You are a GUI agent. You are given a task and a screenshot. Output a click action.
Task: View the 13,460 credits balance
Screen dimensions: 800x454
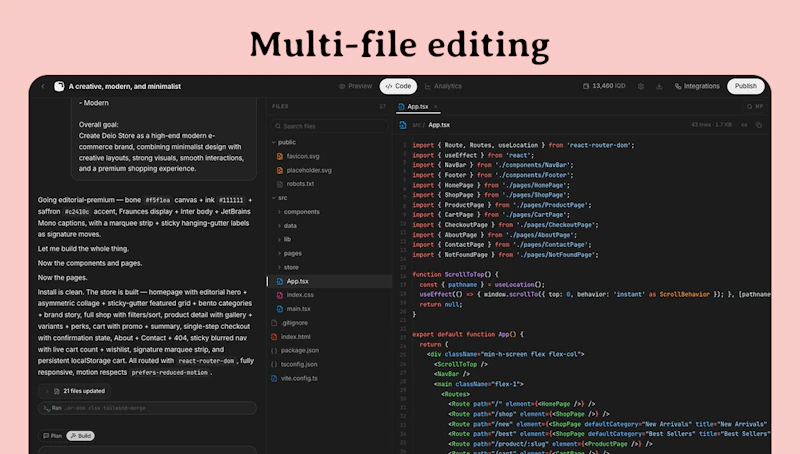tap(604, 86)
